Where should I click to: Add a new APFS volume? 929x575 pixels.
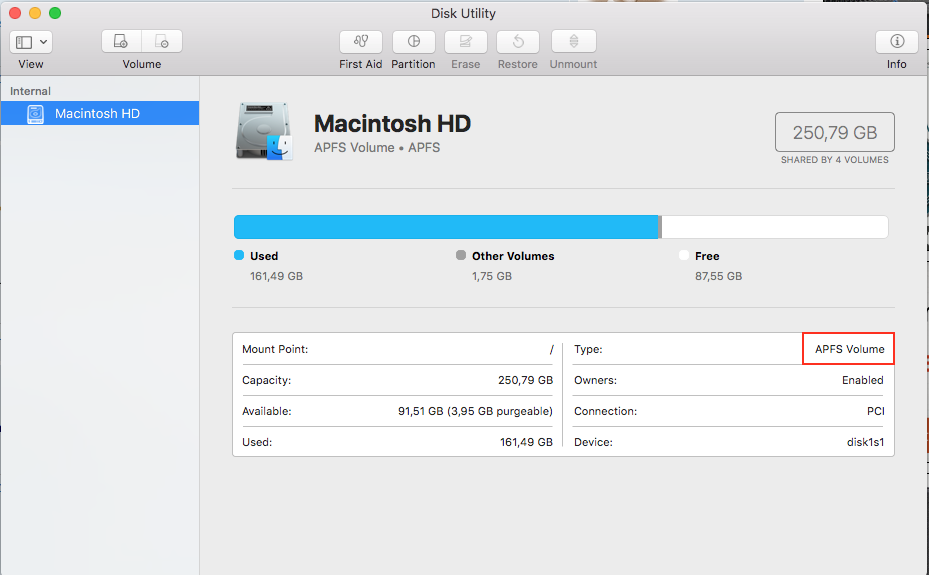point(121,42)
